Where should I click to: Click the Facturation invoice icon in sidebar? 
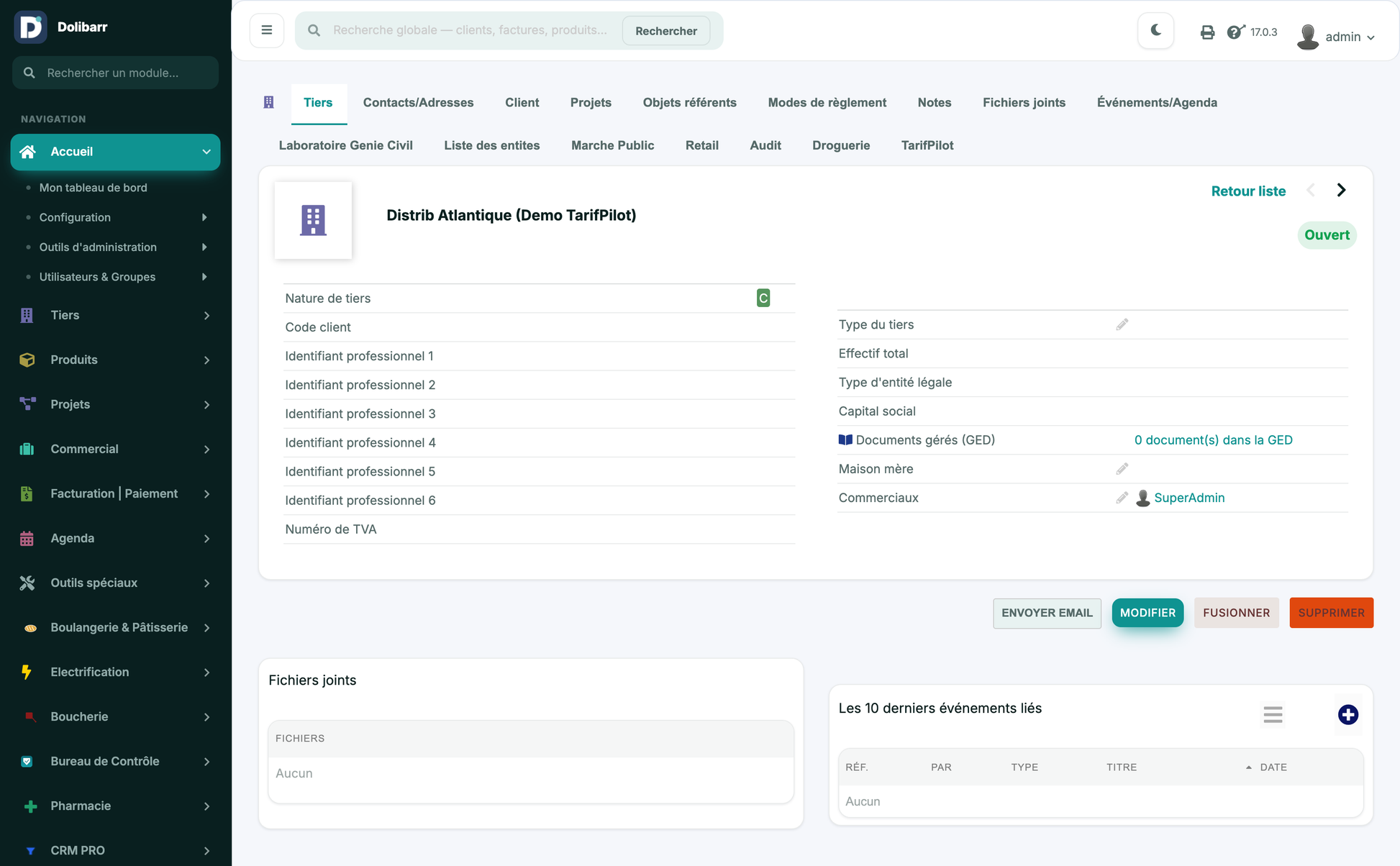tap(27, 493)
